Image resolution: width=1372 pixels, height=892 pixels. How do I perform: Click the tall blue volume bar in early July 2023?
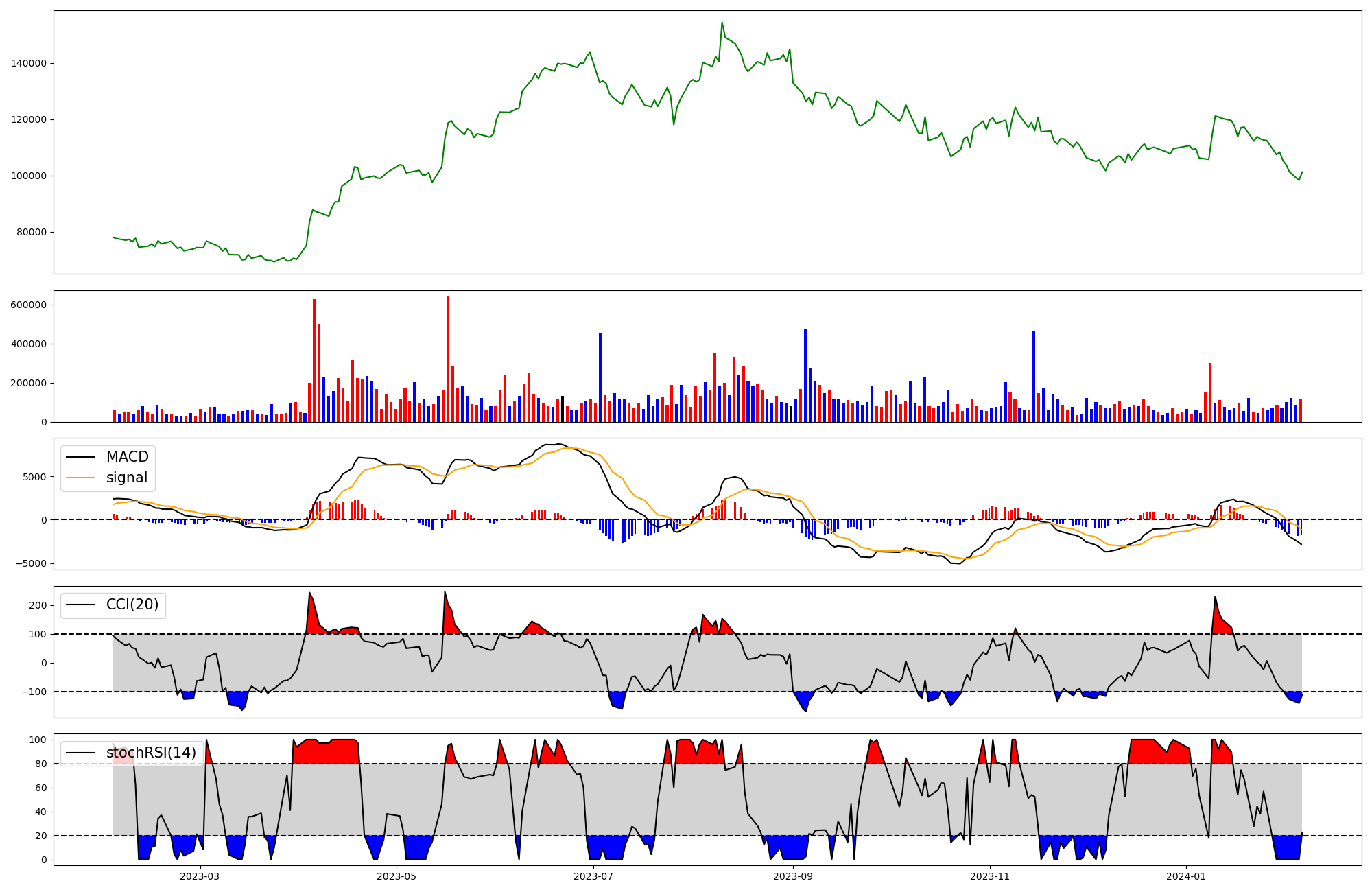pos(600,377)
